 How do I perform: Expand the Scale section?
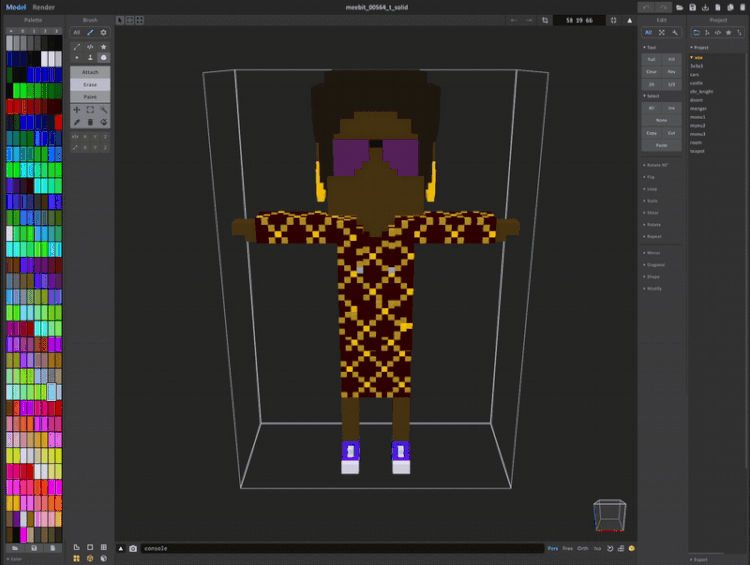point(650,201)
